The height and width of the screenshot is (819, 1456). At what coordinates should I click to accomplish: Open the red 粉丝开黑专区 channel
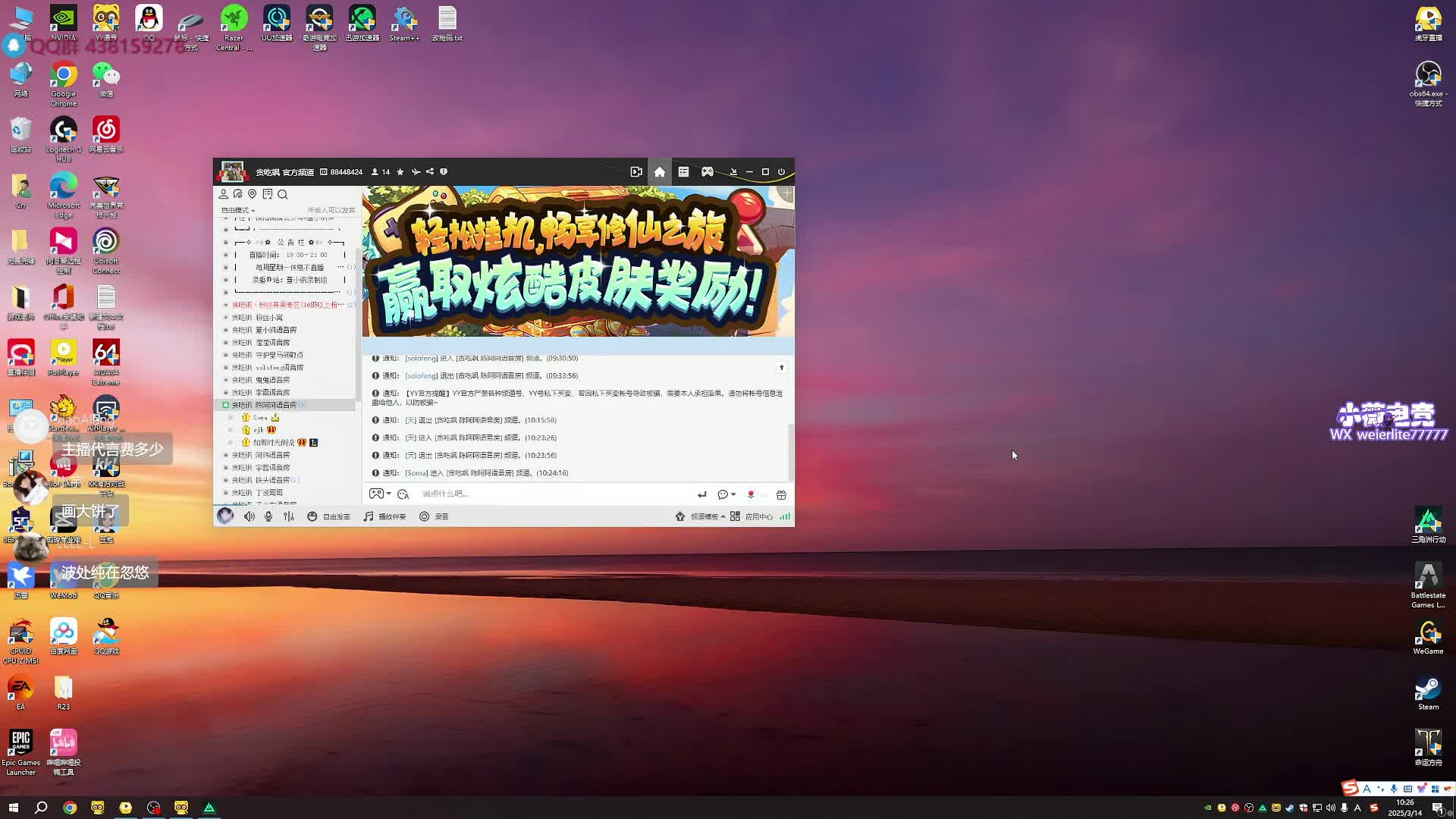pos(287,305)
